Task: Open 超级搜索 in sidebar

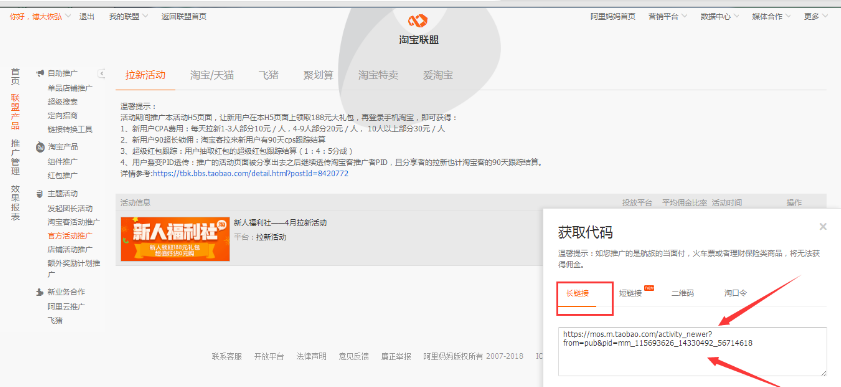Action: click(x=62, y=102)
